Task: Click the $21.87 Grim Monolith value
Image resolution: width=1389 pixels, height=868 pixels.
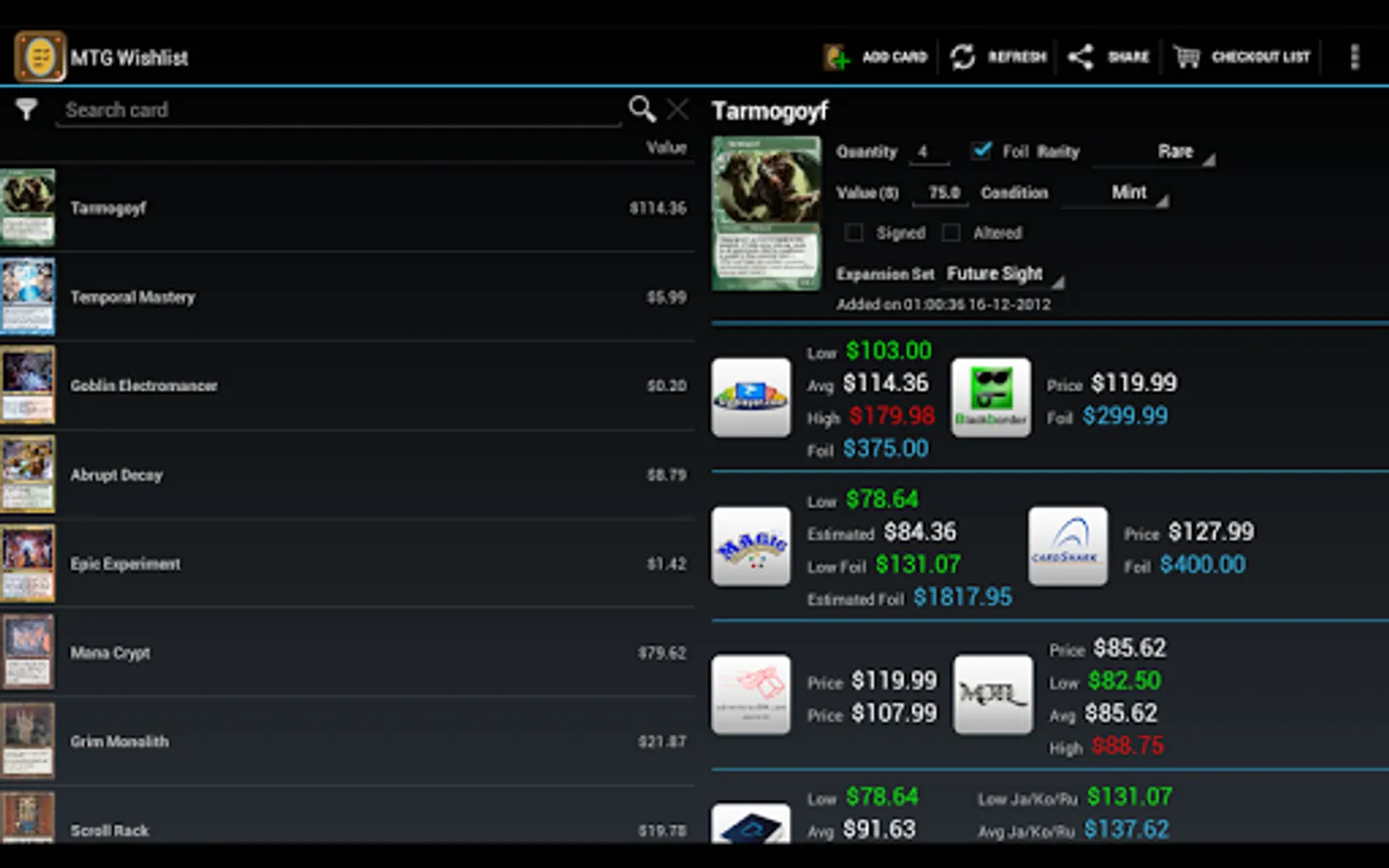Action: (x=662, y=742)
